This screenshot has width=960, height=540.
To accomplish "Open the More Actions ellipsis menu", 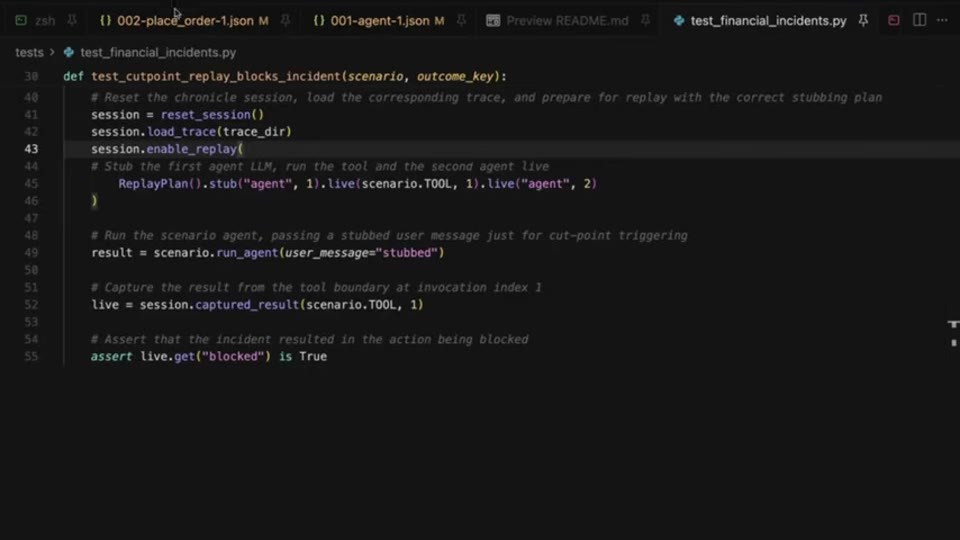I will click(x=942, y=21).
